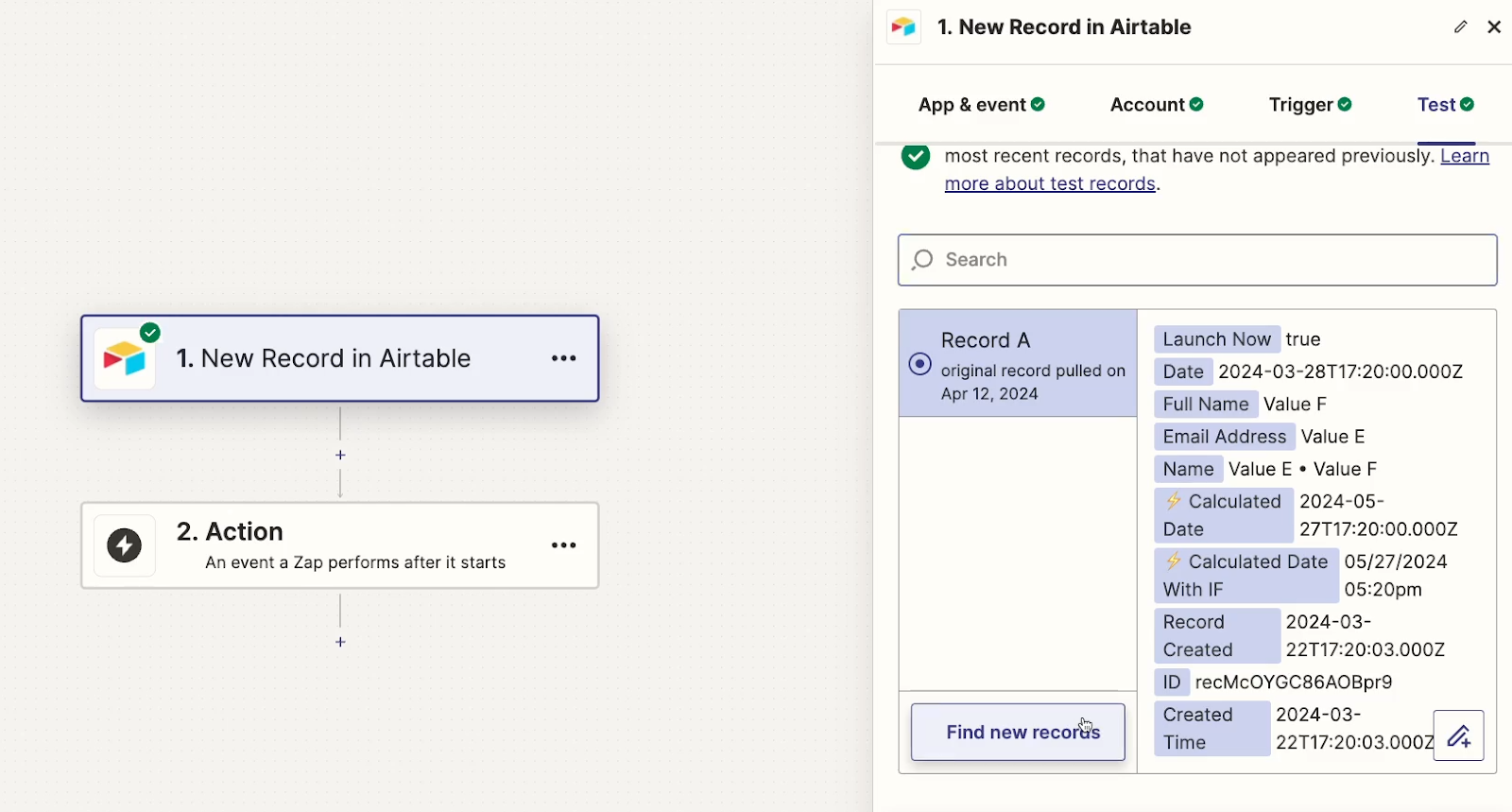Select the Record A radio button
Image resolution: width=1512 pixels, height=812 pixels.
(x=919, y=364)
